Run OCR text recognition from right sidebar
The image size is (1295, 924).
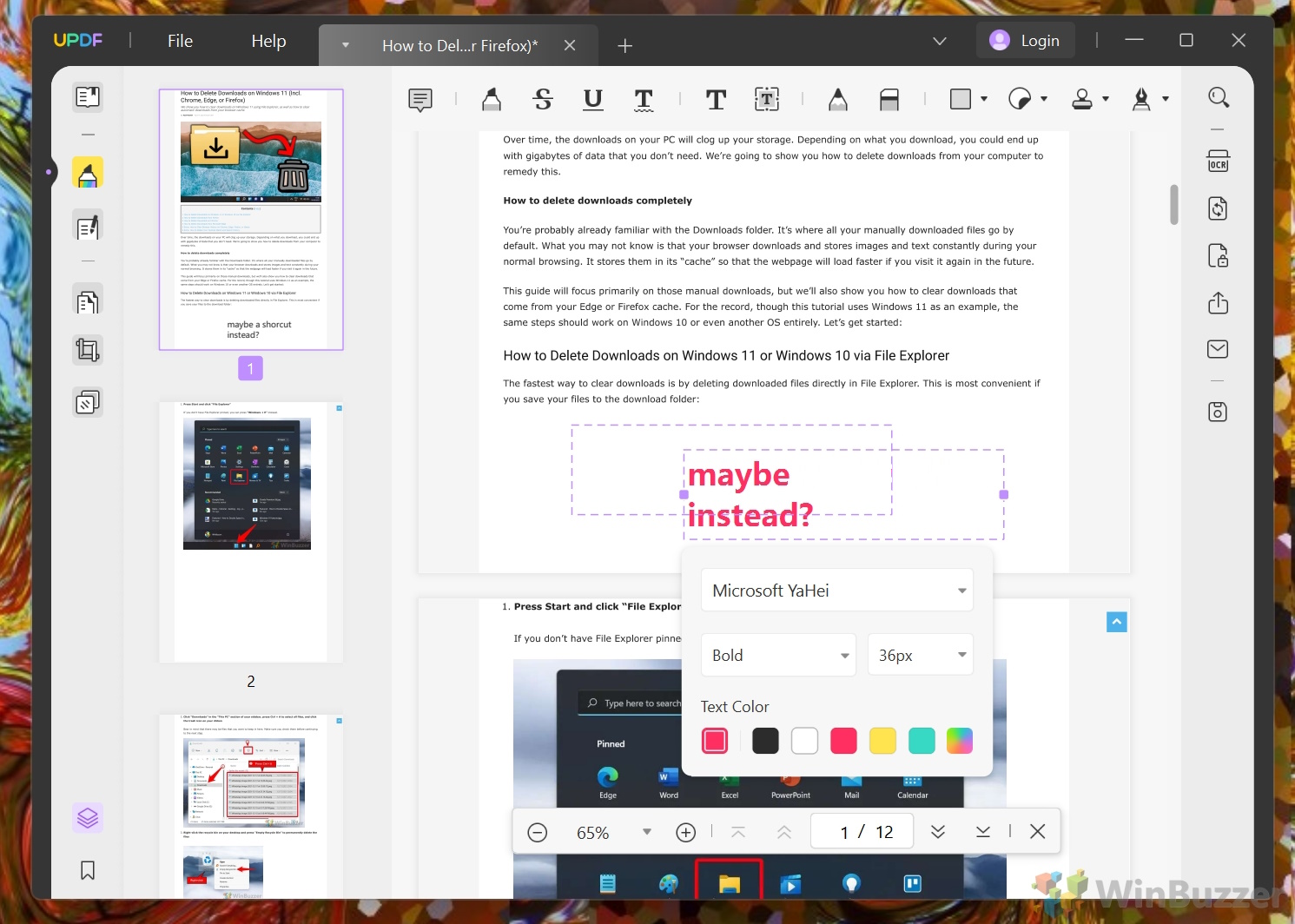1219,162
